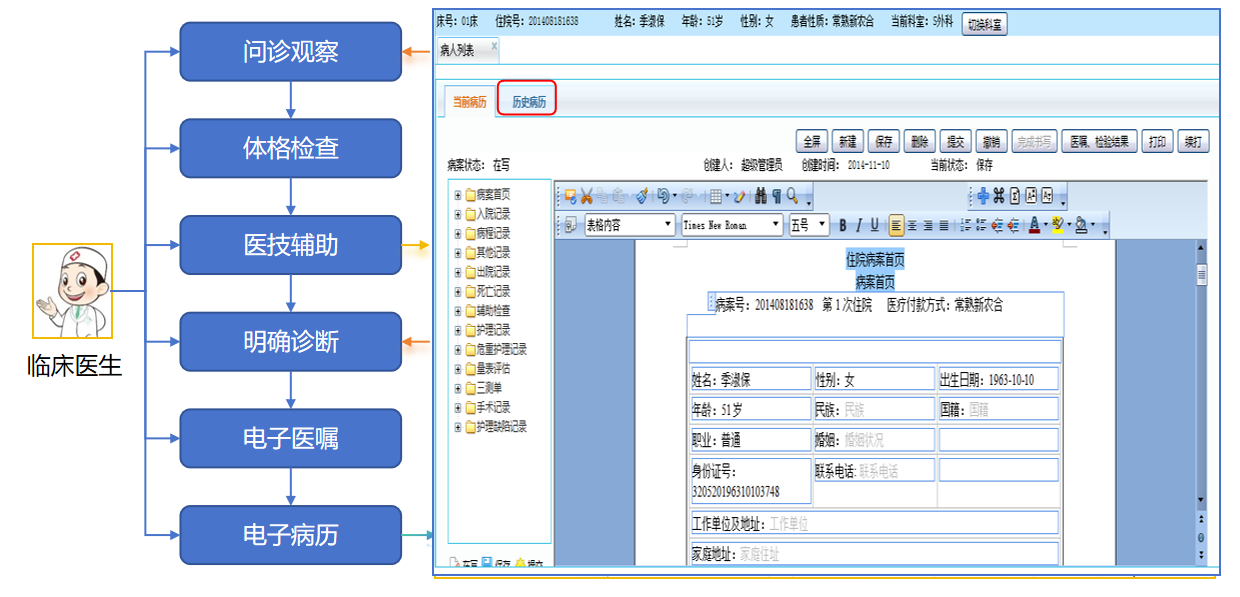This screenshot has width=1240, height=597.
Task: Click the binoculars find icon
Action: pyautogui.click(x=759, y=196)
